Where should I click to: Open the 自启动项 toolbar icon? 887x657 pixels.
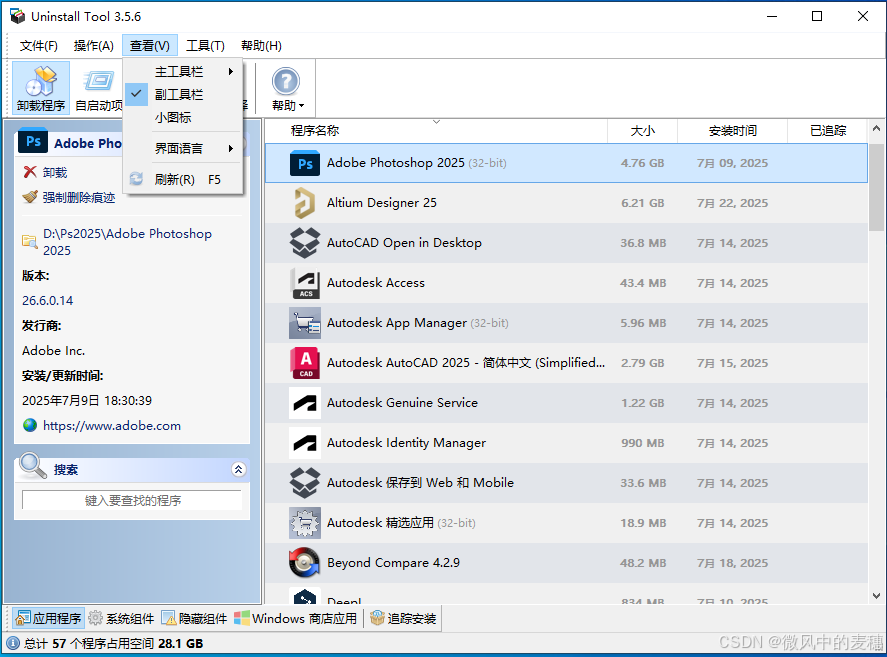[x=99, y=82]
